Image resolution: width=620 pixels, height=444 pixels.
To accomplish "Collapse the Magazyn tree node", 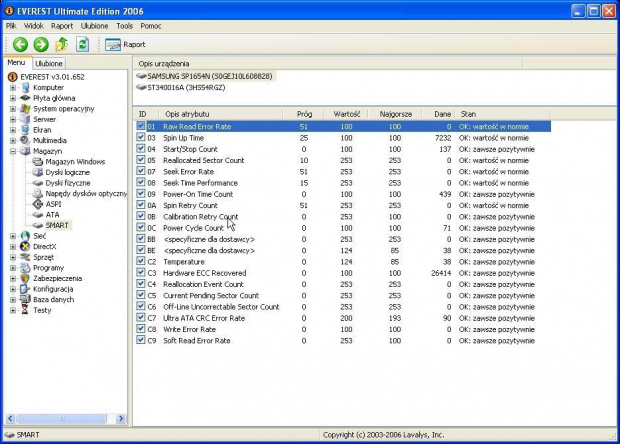I will (13, 151).
